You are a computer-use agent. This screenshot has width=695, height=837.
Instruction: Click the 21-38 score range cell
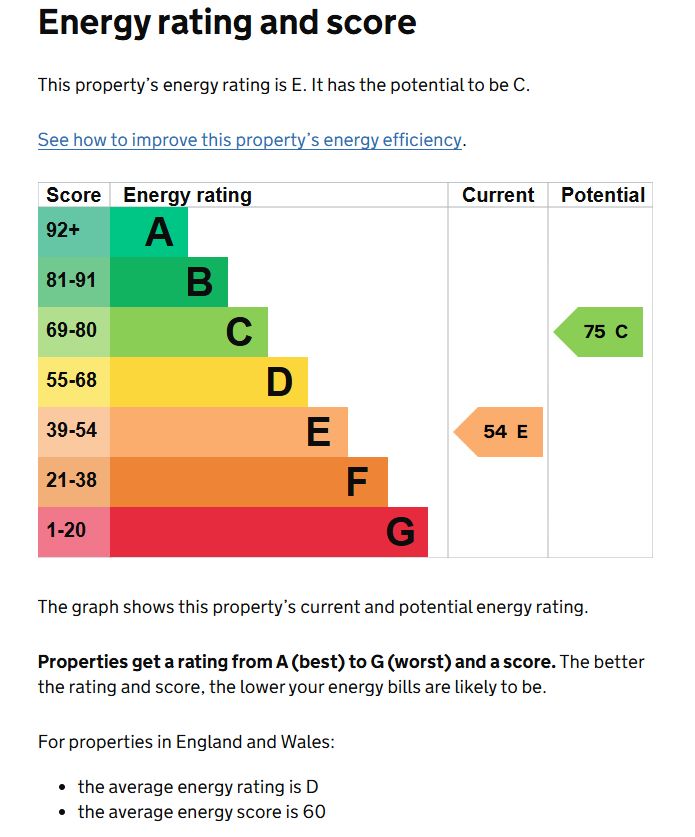[x=73, y=482]
